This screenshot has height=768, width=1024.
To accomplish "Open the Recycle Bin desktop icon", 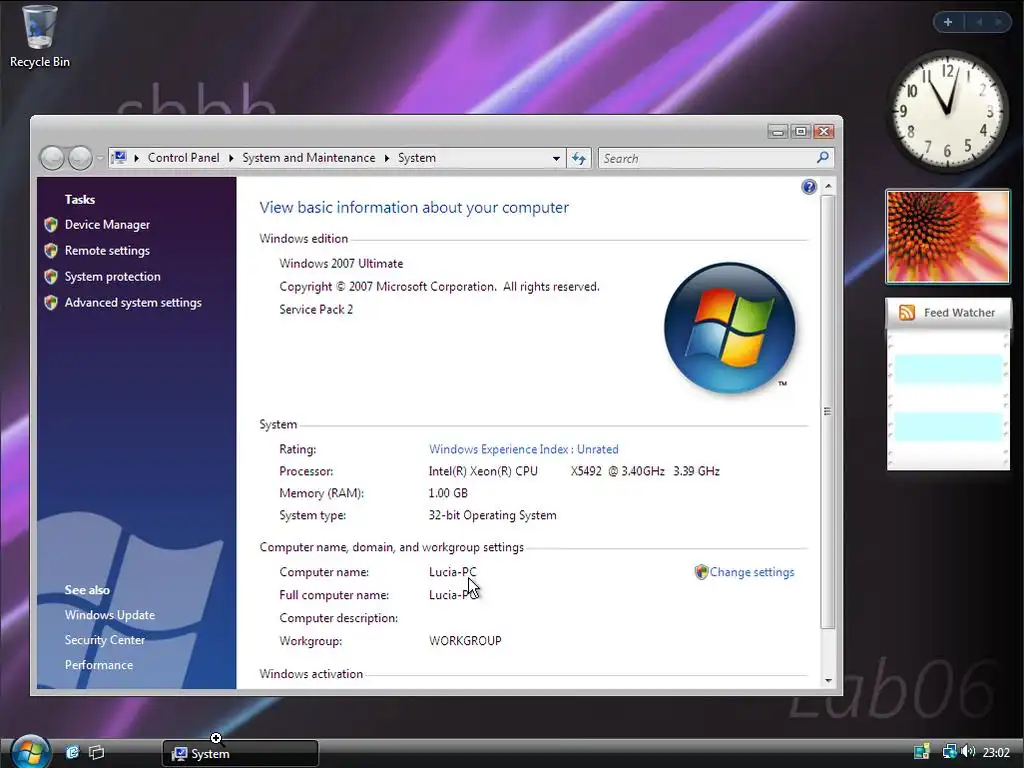I will point(39,36).
